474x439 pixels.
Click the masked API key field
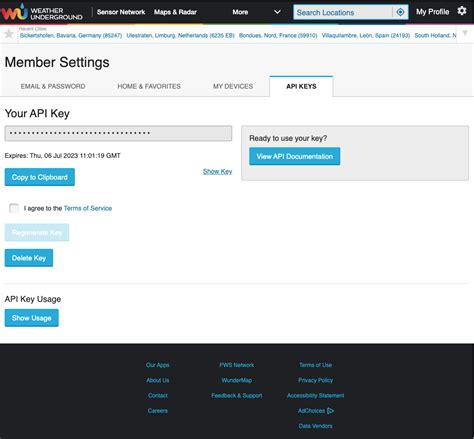pyautogui.click(x=118, y=133)
